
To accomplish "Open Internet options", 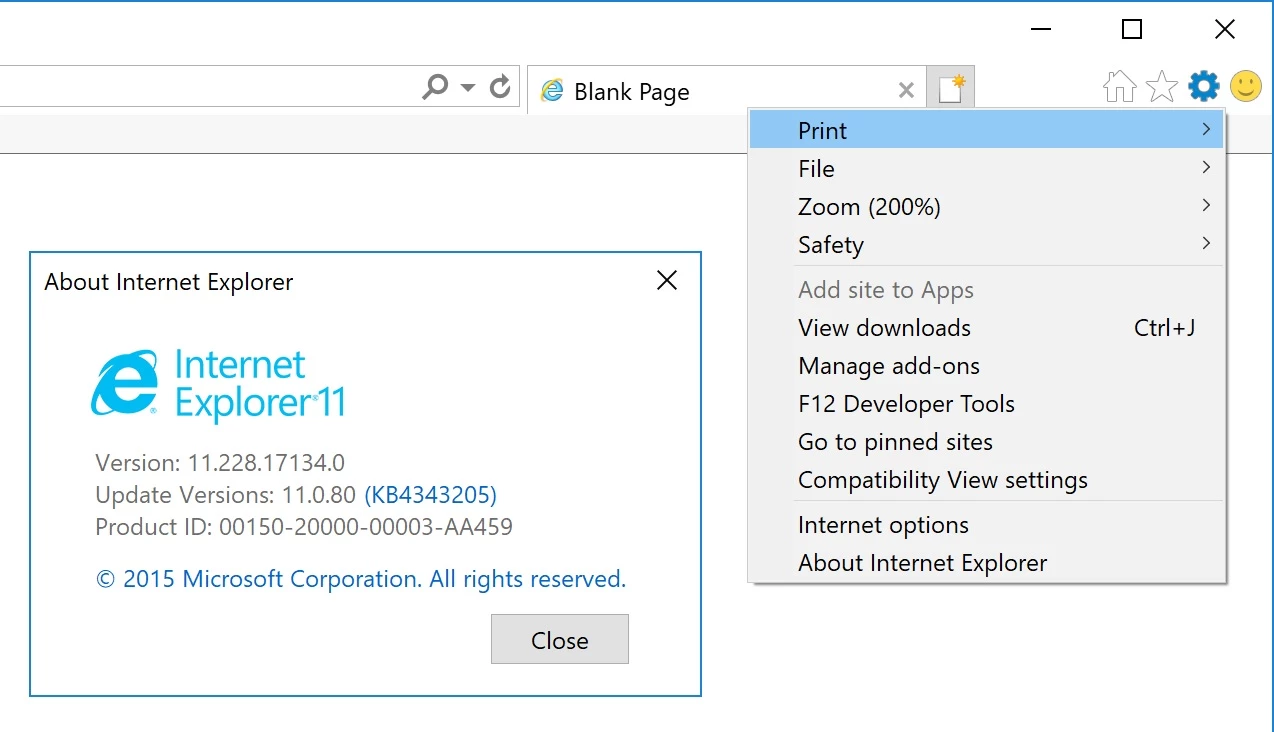I will [986, 525].
